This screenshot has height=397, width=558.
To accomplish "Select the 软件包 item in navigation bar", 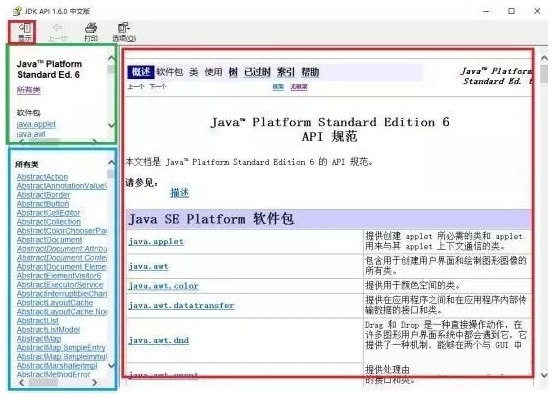I will coord(170,72).
